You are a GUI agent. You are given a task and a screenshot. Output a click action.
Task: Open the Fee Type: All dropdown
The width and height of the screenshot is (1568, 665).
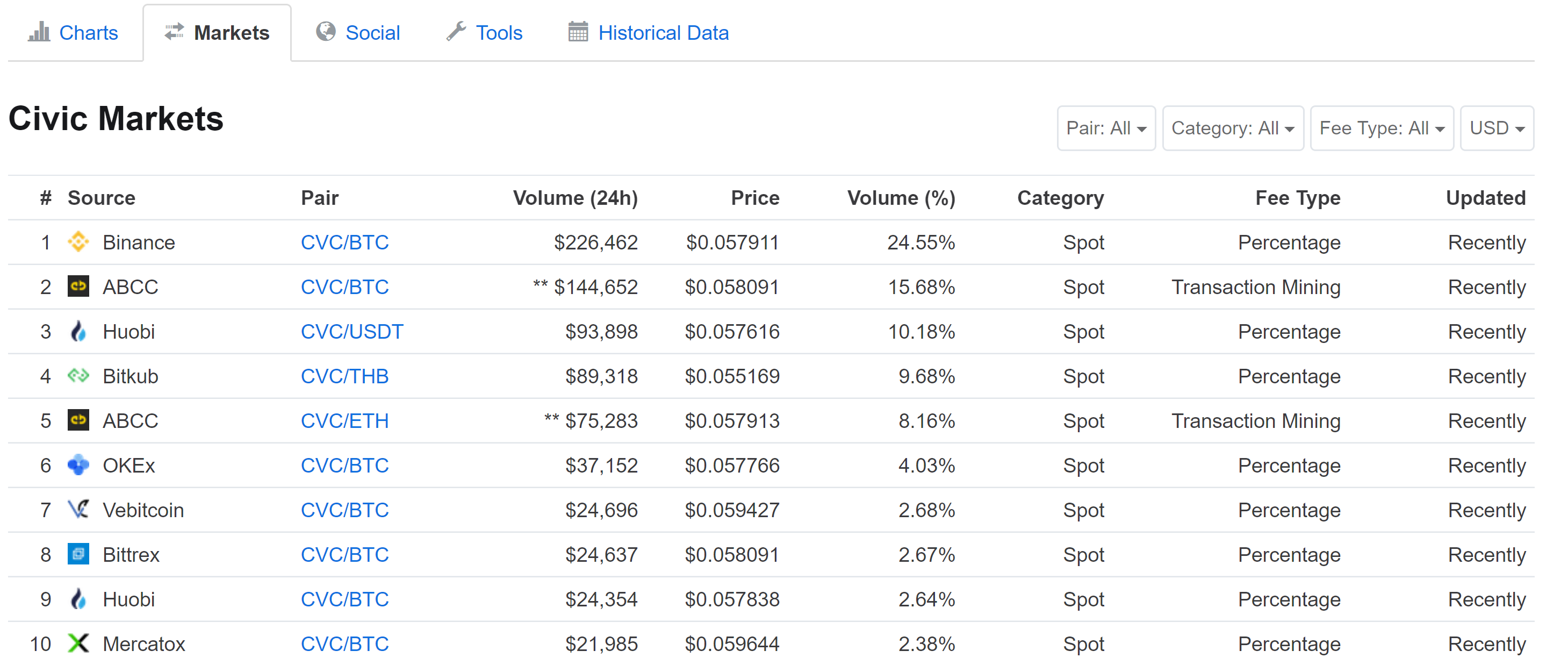click(x=1381, y=128)
